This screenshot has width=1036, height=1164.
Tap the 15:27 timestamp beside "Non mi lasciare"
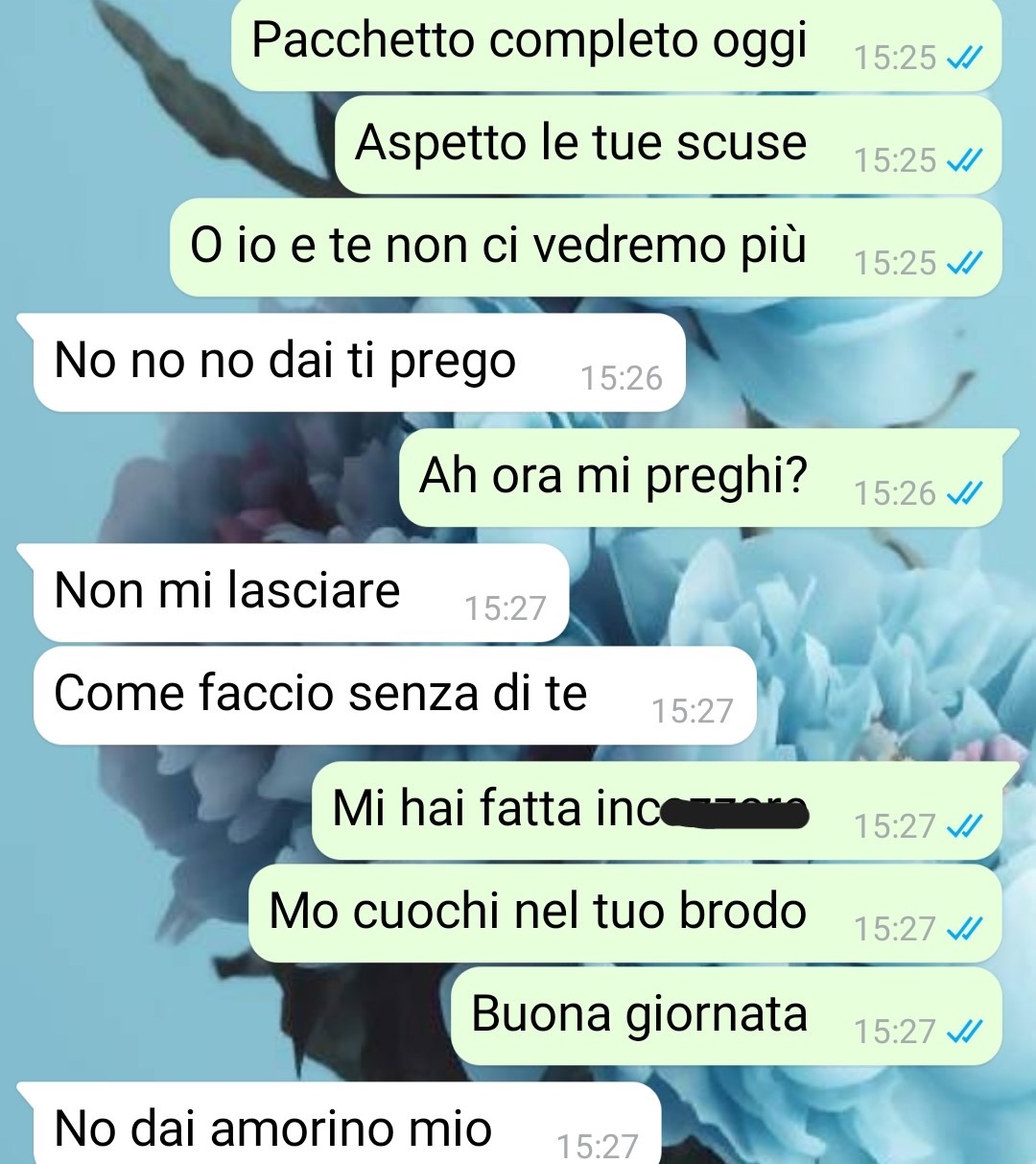click(506, 608)
